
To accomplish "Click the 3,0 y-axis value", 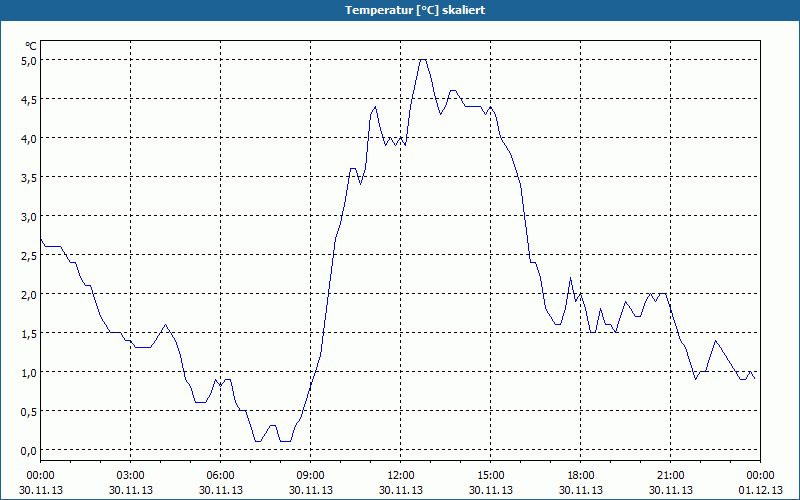I will point(29,216).
